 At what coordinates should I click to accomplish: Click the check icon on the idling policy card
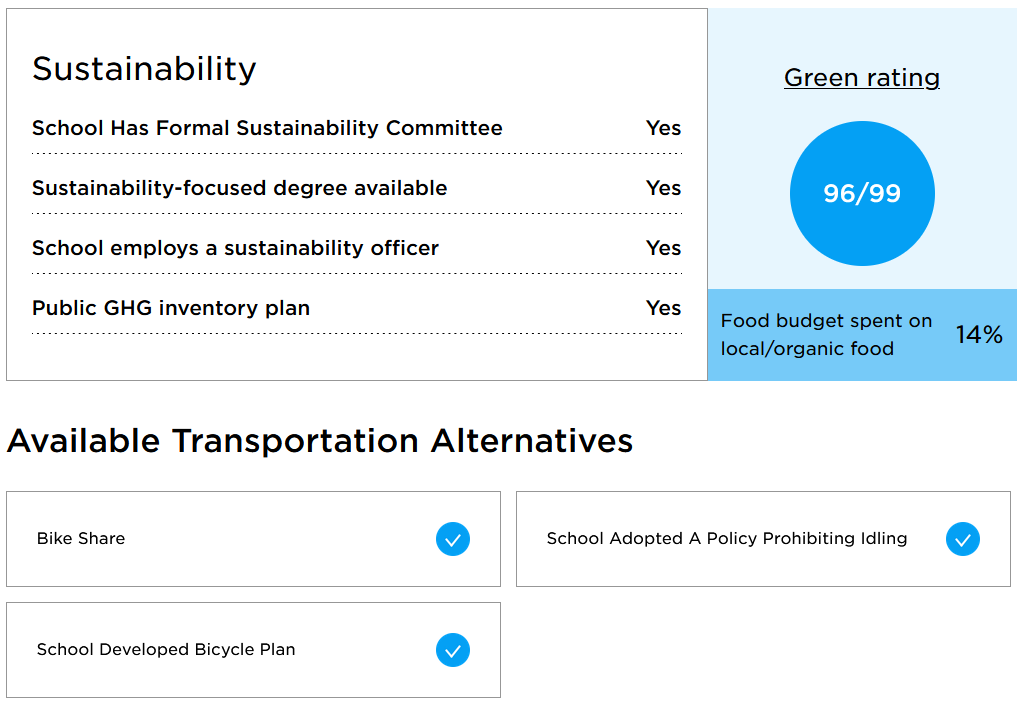[x=962, y=539]
